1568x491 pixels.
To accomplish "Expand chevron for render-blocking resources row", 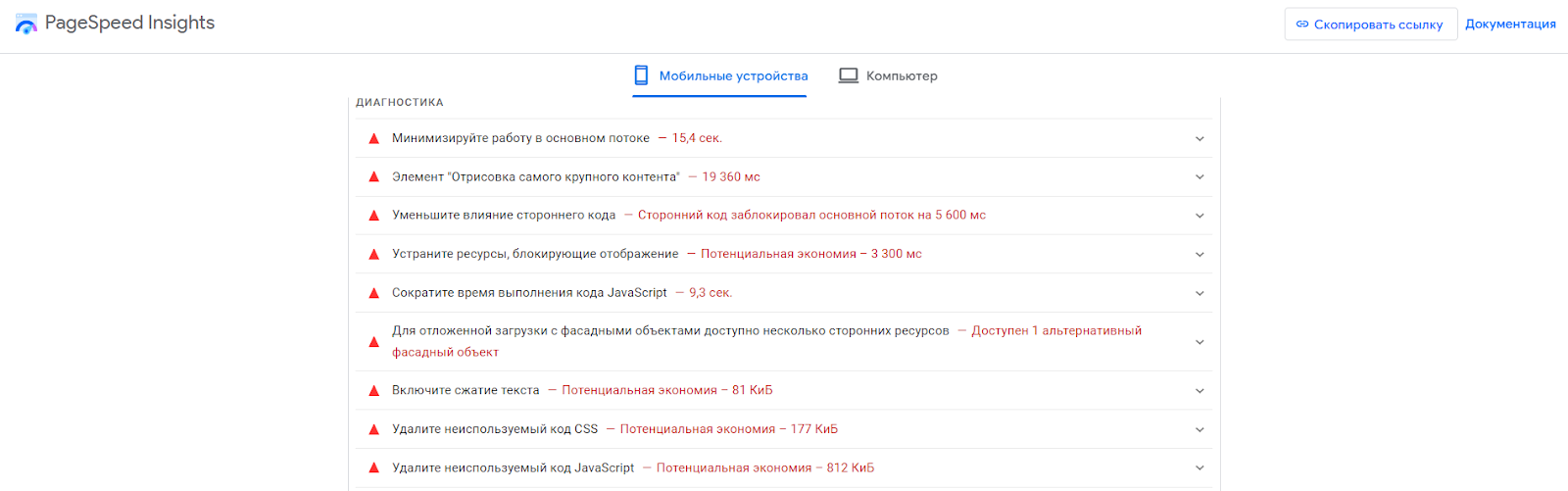I will (x=1200, y=255).
